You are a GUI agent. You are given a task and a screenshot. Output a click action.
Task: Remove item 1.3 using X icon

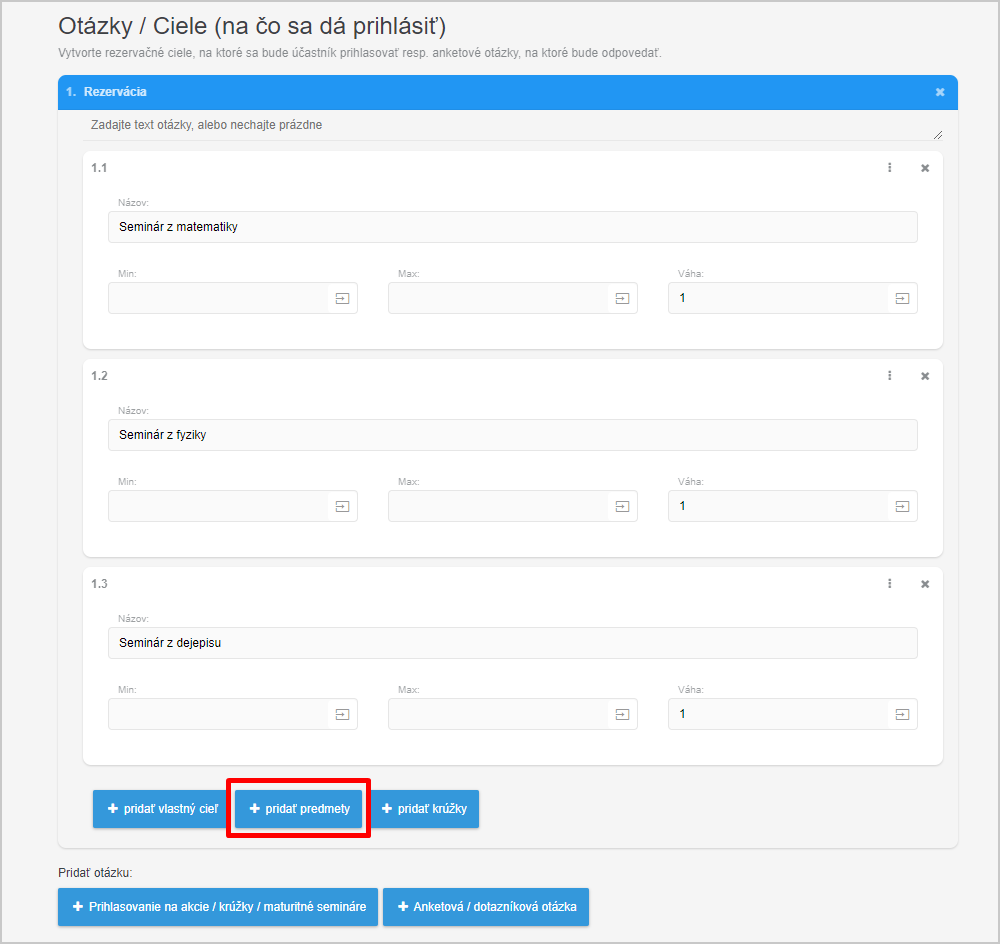click(925, 584)
